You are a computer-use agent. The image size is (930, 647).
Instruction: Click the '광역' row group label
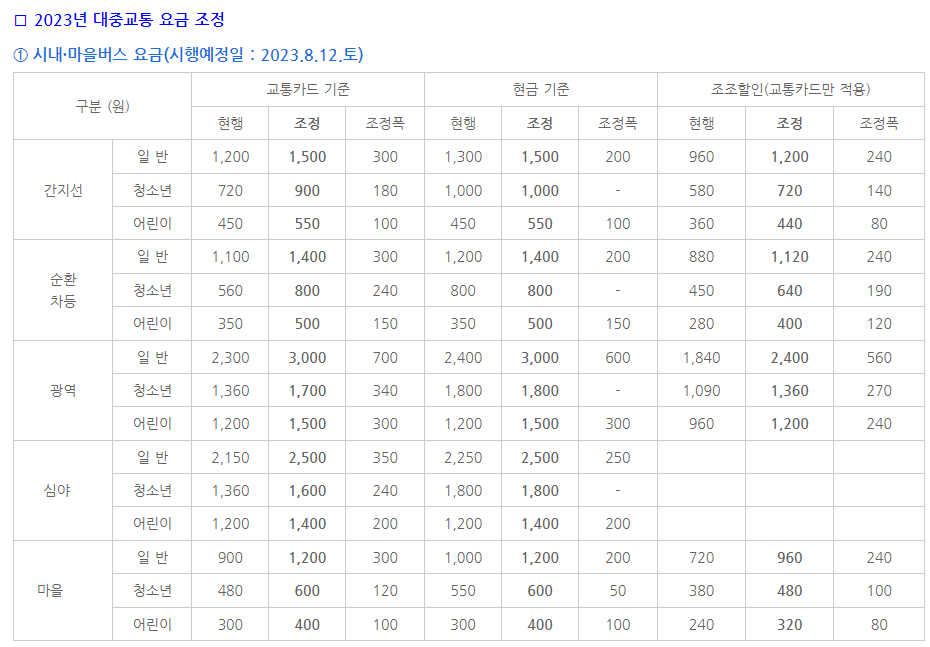(63, 390)
